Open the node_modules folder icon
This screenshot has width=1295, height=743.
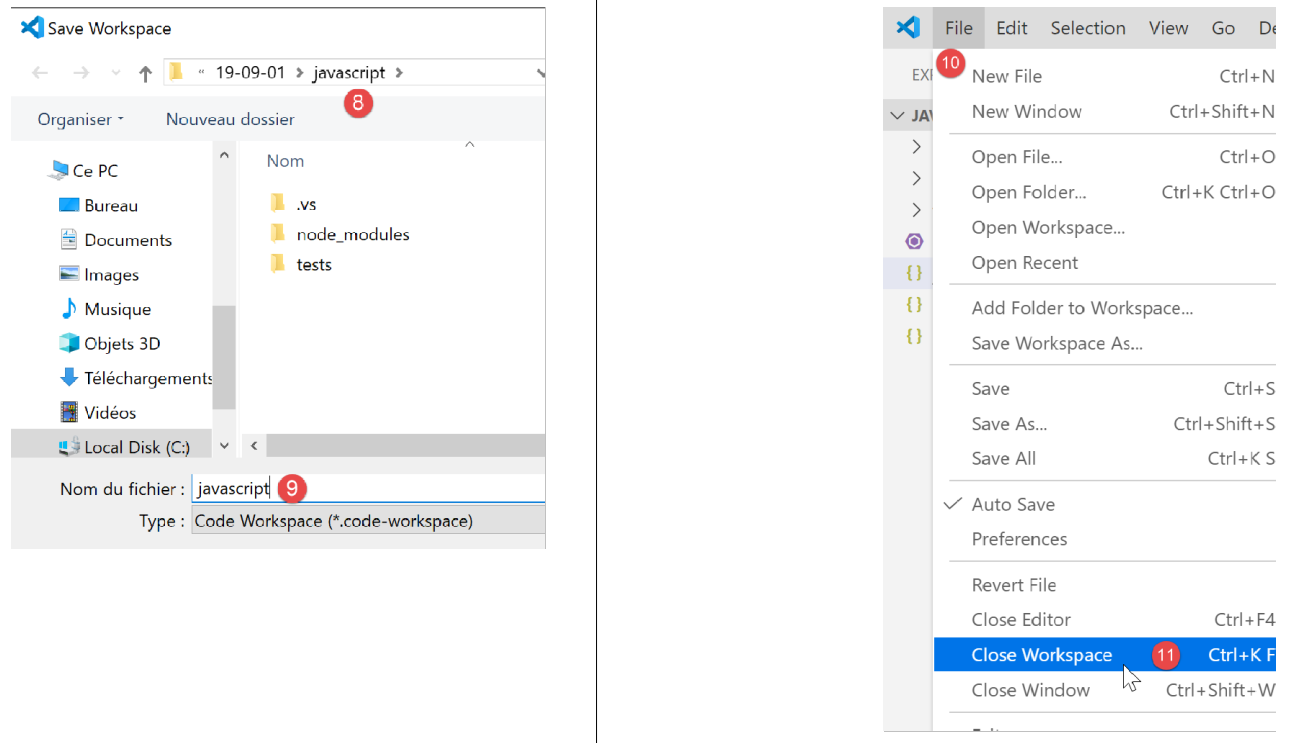pos(278,234)
